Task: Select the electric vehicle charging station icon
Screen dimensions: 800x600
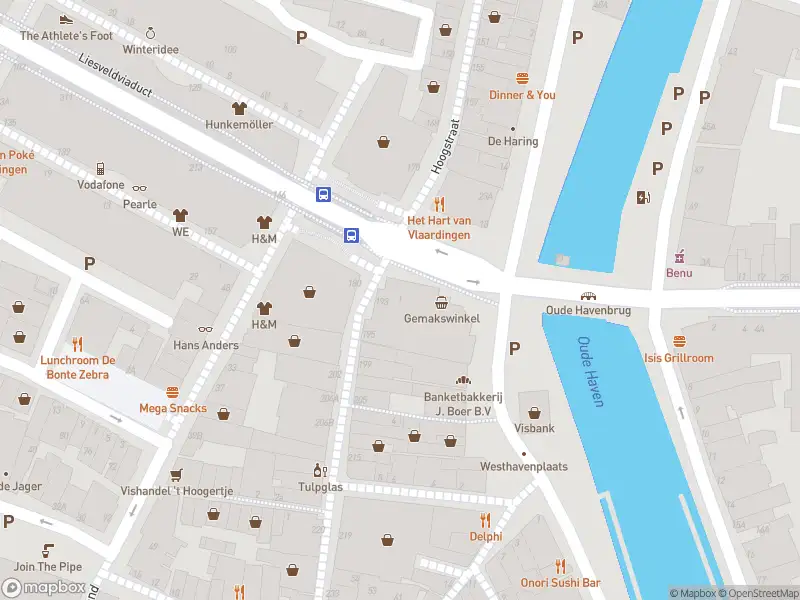Action: coord(643,197)
